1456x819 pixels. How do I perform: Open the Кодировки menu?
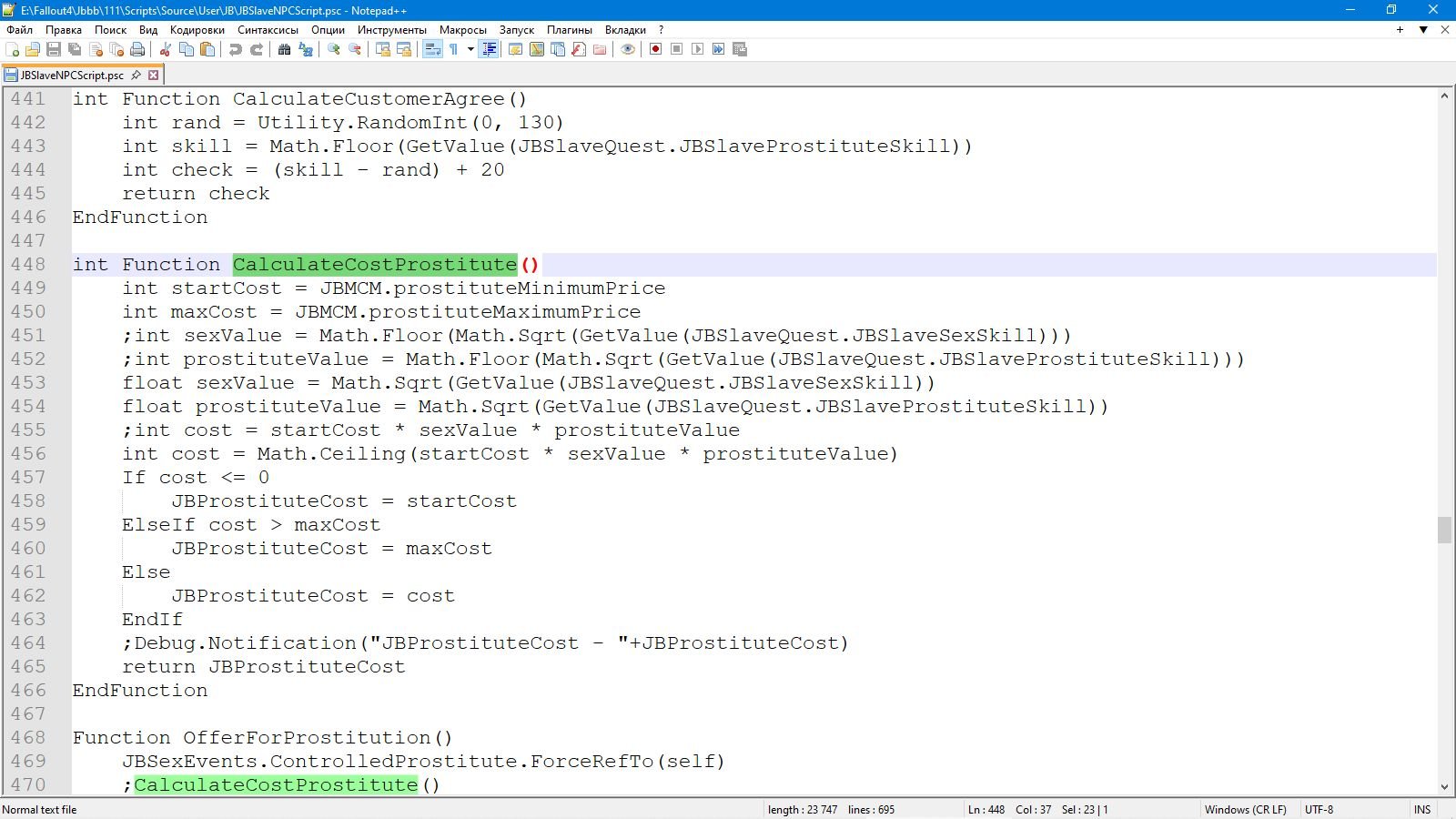coord(197,30)
